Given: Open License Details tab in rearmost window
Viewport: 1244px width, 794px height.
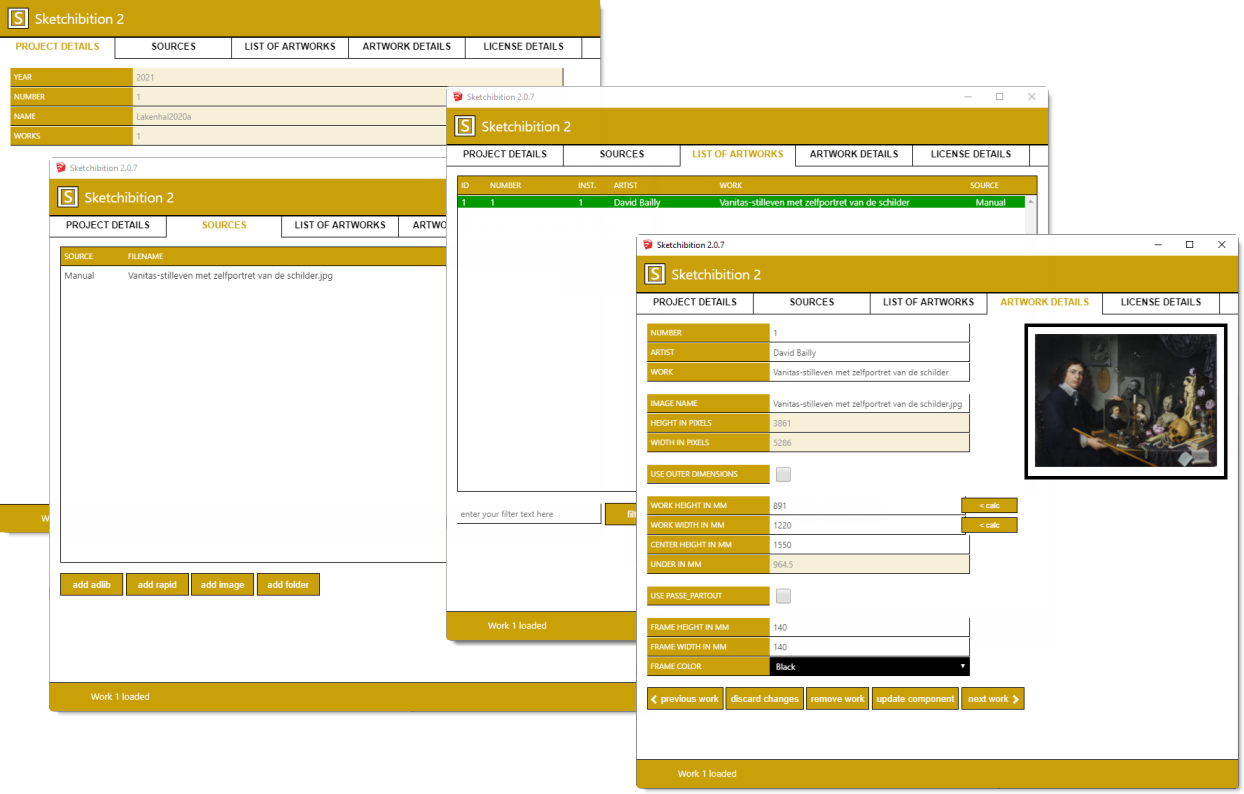Looking at the screenshot, I should (524, 46).
